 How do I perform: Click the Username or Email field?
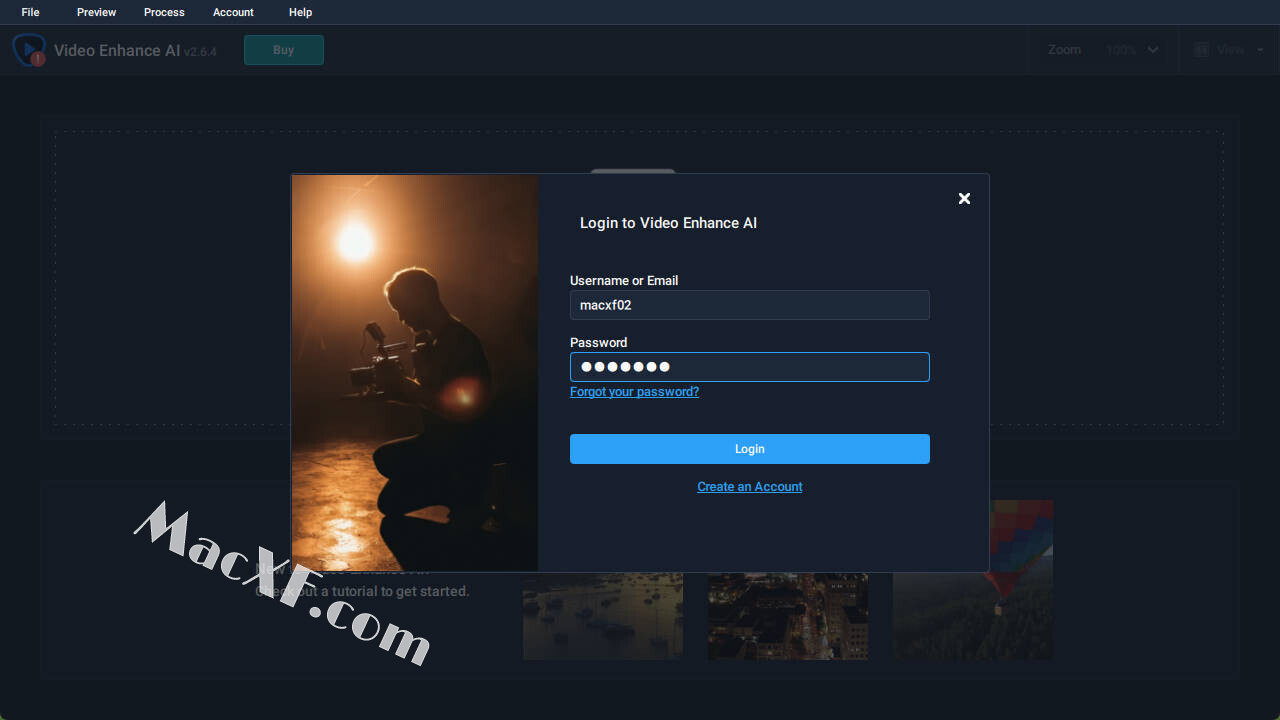pos(750,305)
